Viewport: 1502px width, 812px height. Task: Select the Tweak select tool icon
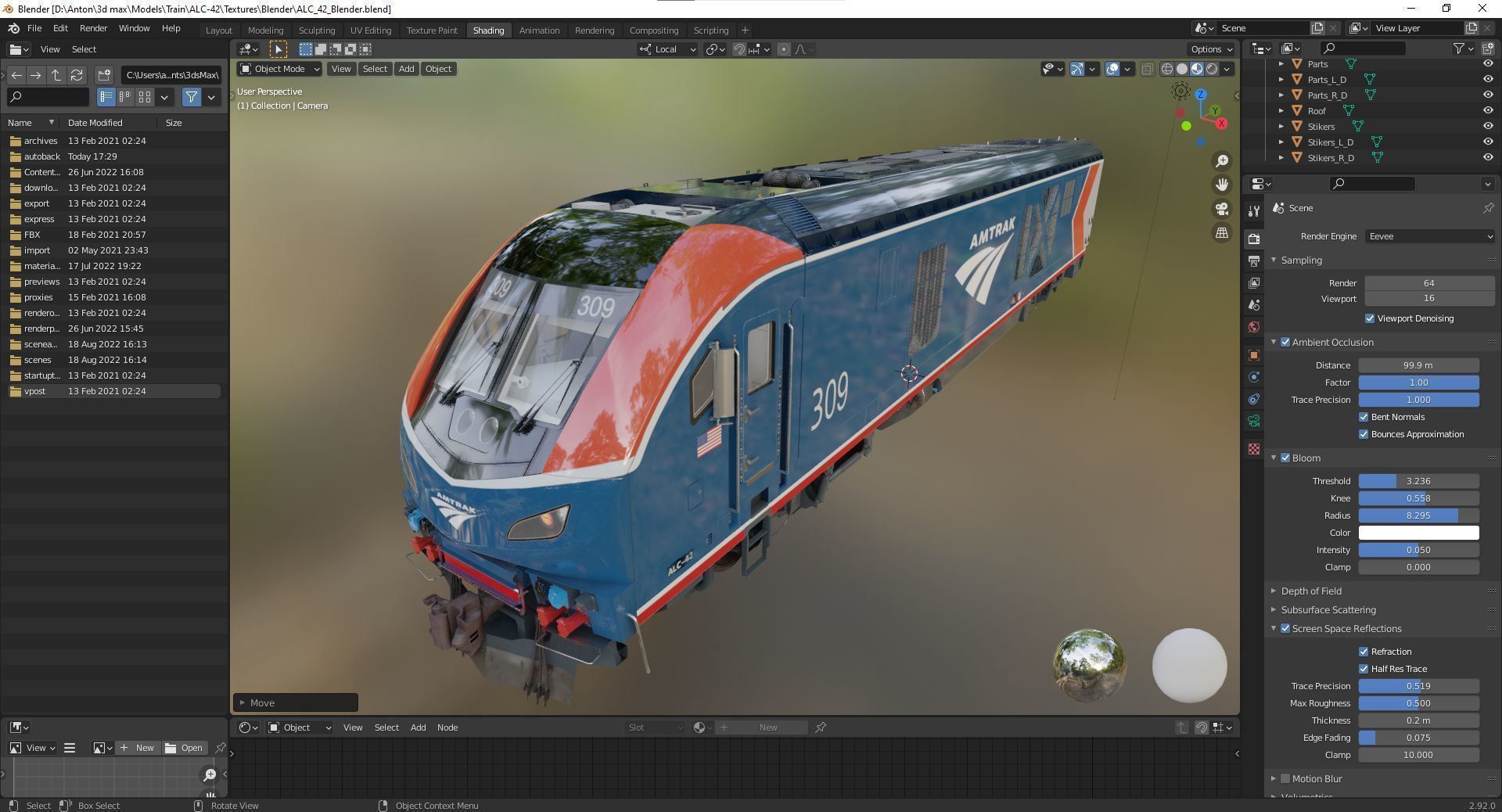click(278, 49)
